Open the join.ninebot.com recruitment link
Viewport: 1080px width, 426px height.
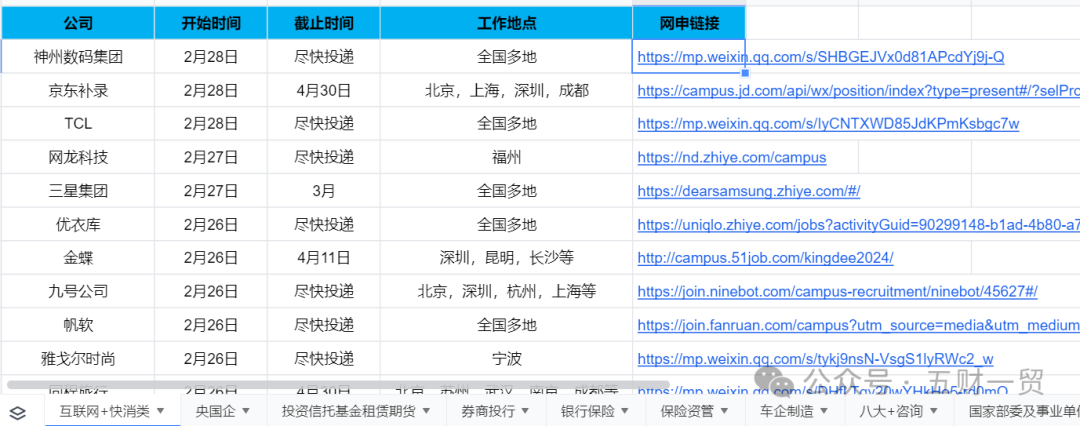838,292
